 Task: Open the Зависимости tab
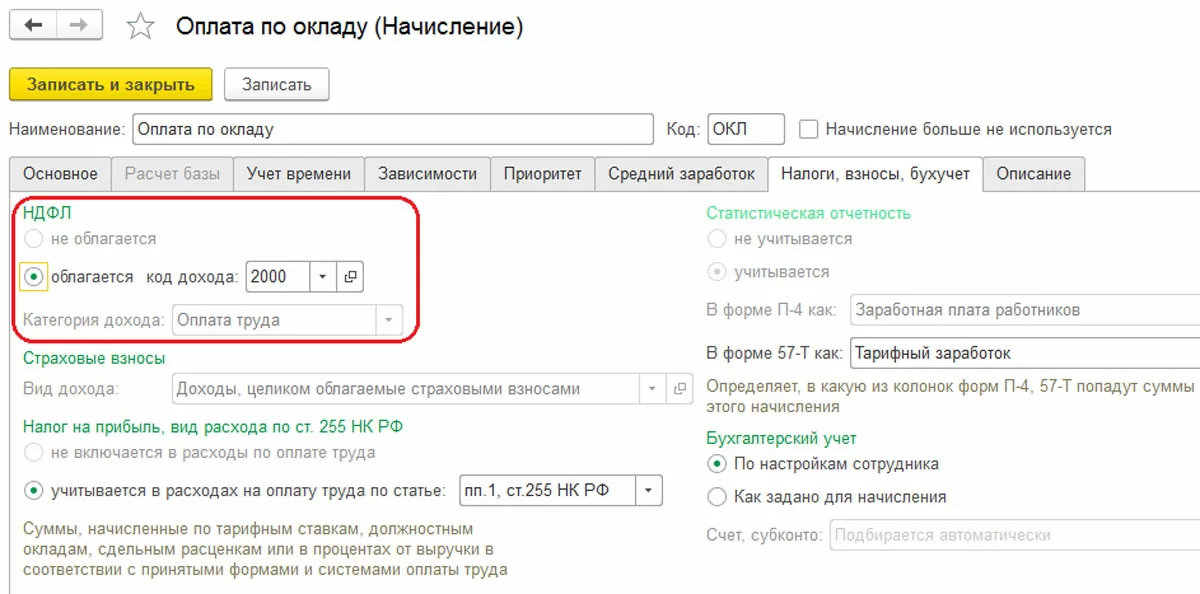[427, 173]
